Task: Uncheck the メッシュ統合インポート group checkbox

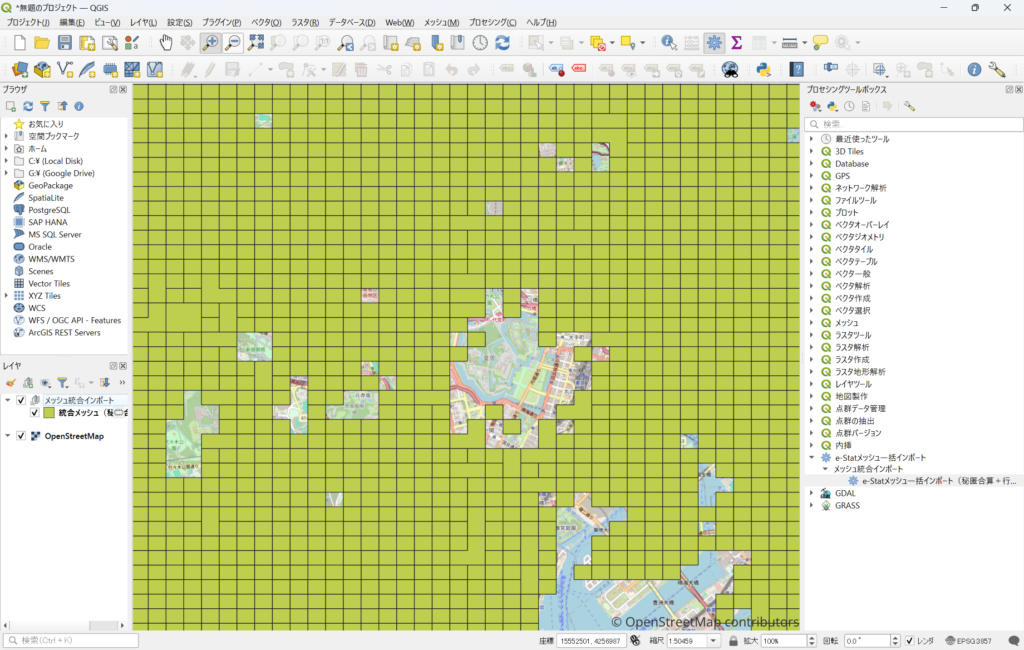Action: (x=21, y=400)
